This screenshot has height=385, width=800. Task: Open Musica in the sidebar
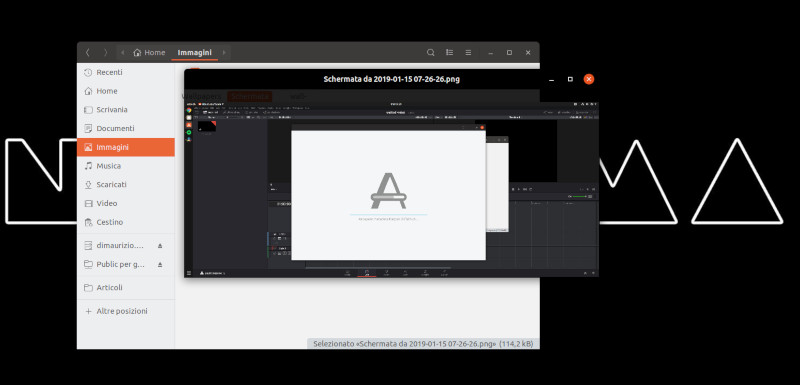click(126, 166)
